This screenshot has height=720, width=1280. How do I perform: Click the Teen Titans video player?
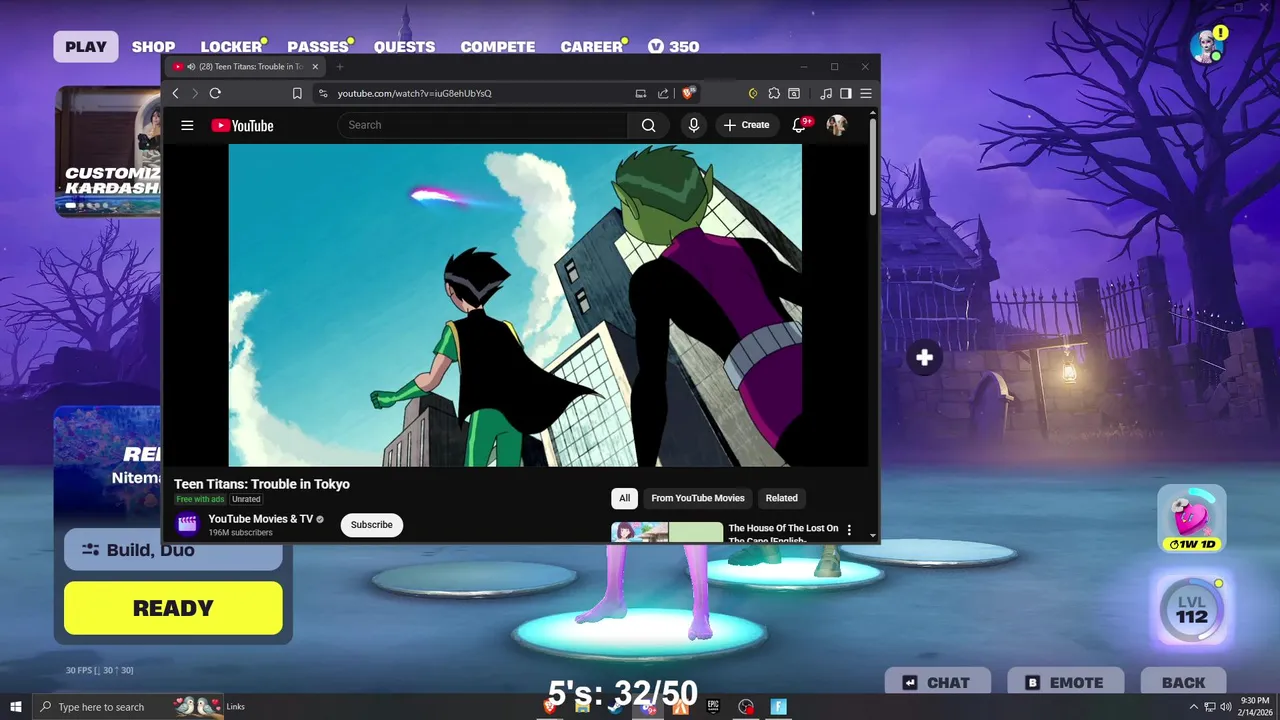tap(515, 305)
